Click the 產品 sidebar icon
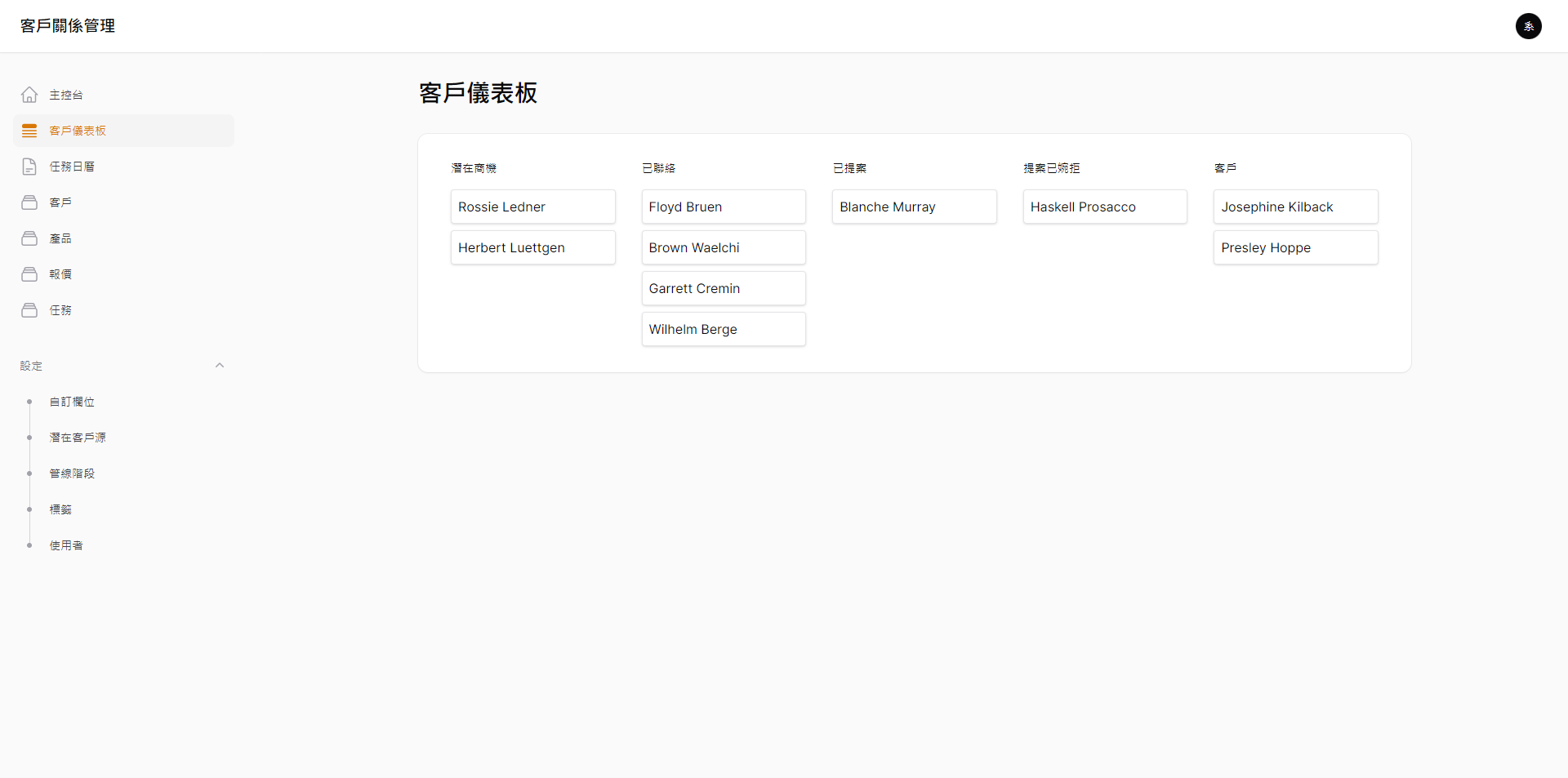1568x778 pixels. point(29,238)
